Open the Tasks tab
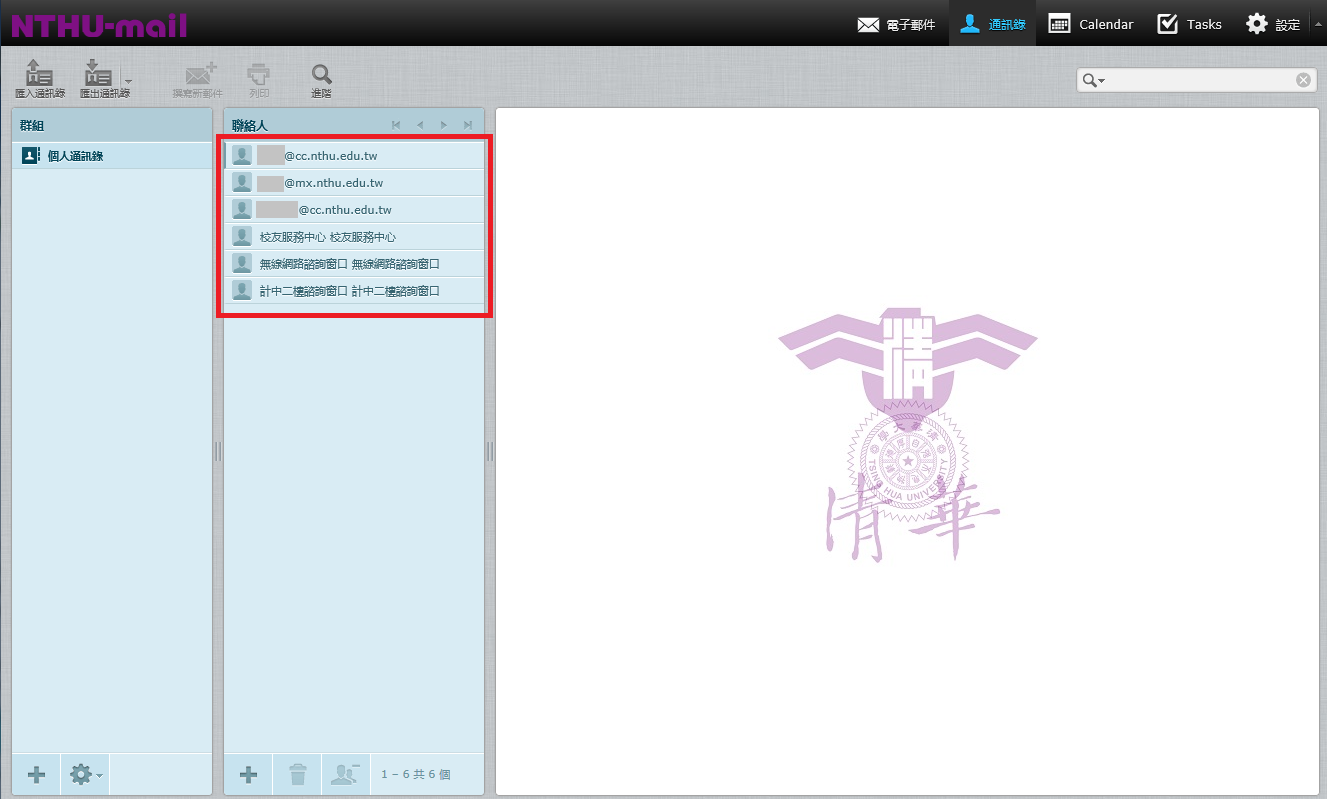 pos(1190,24)
